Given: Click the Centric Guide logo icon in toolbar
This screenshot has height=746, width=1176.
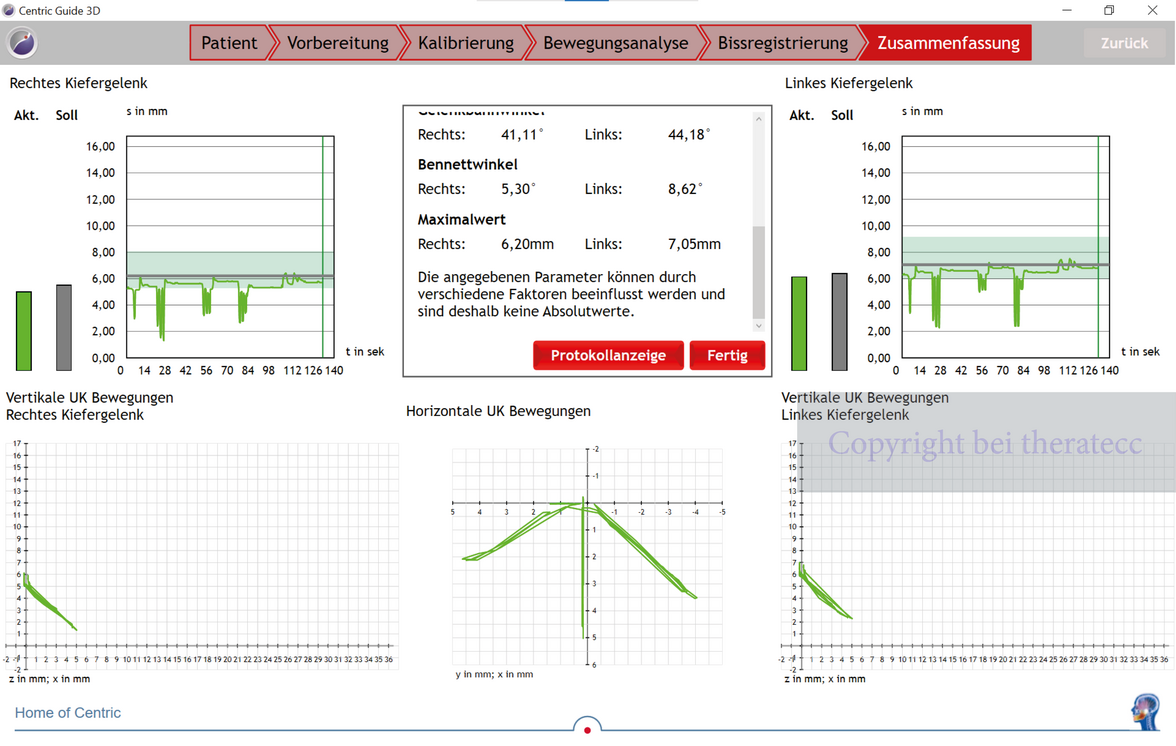Looking at the screenshot, I should [22, 43].
